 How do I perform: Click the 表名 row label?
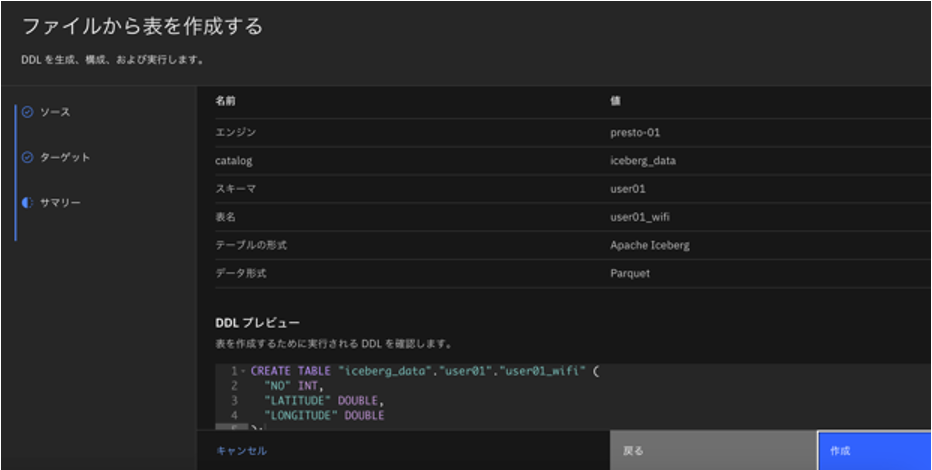pyautogui.click(x=225, y=217)
